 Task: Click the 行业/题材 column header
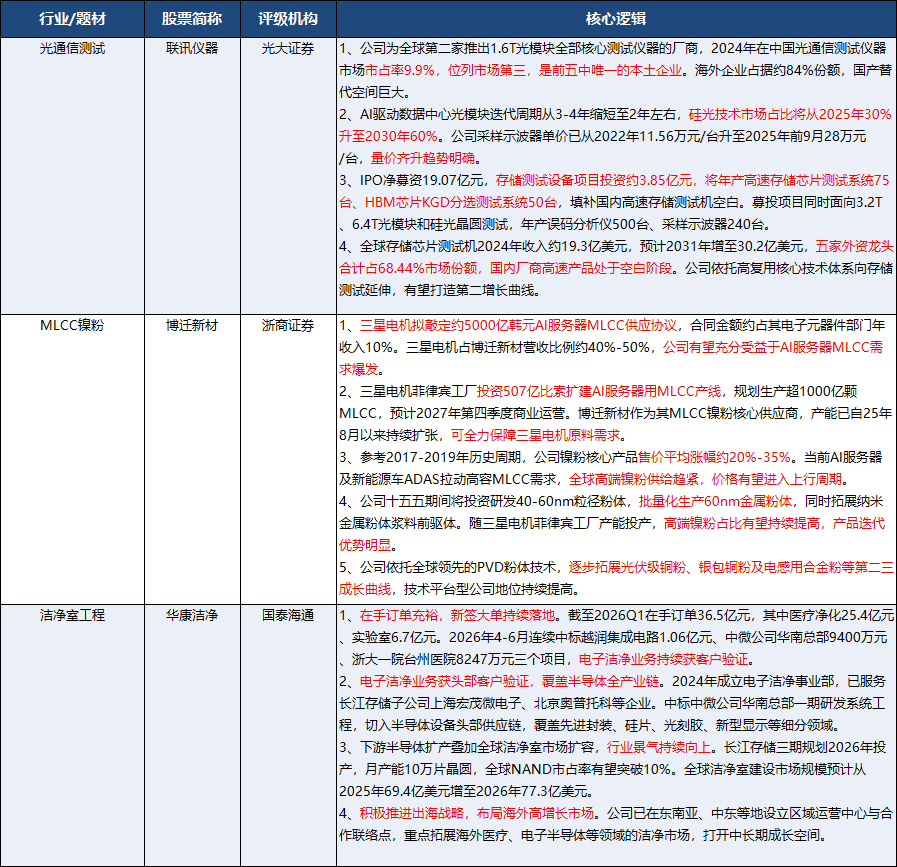point(72,19)
